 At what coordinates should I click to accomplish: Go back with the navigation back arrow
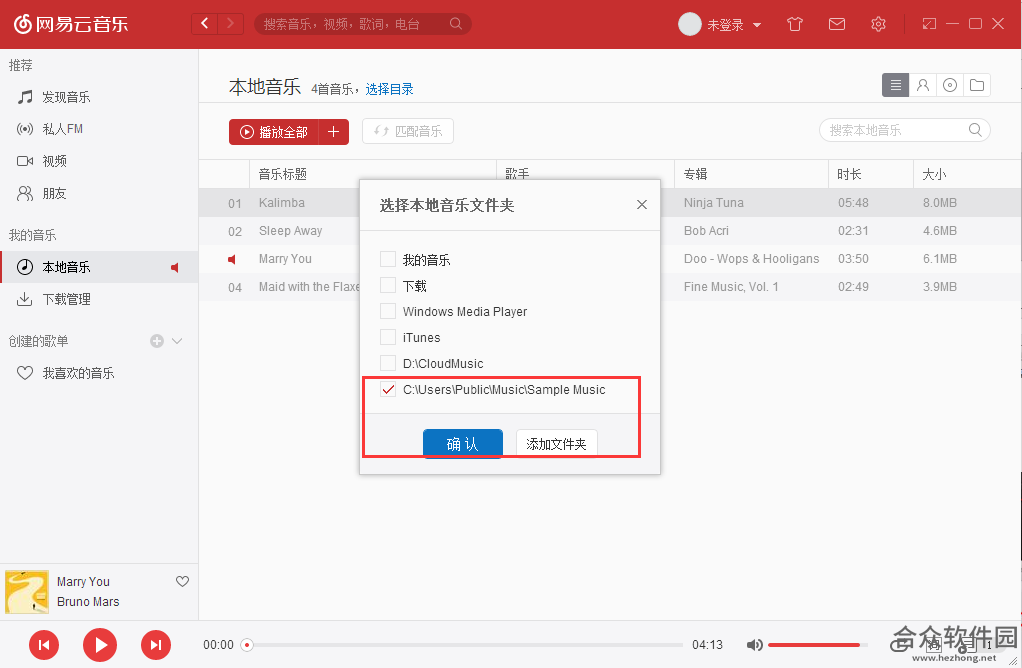click(x=205, y=24)
